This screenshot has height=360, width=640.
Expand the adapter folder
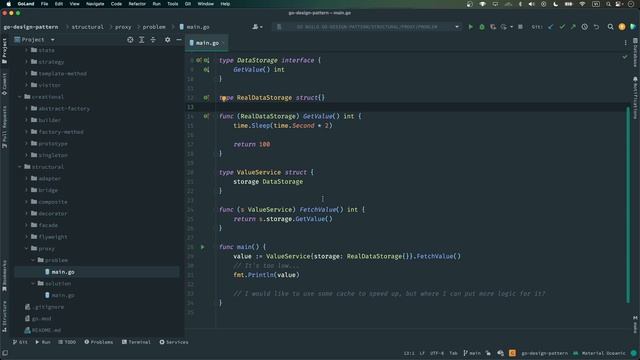coord(27,178)
